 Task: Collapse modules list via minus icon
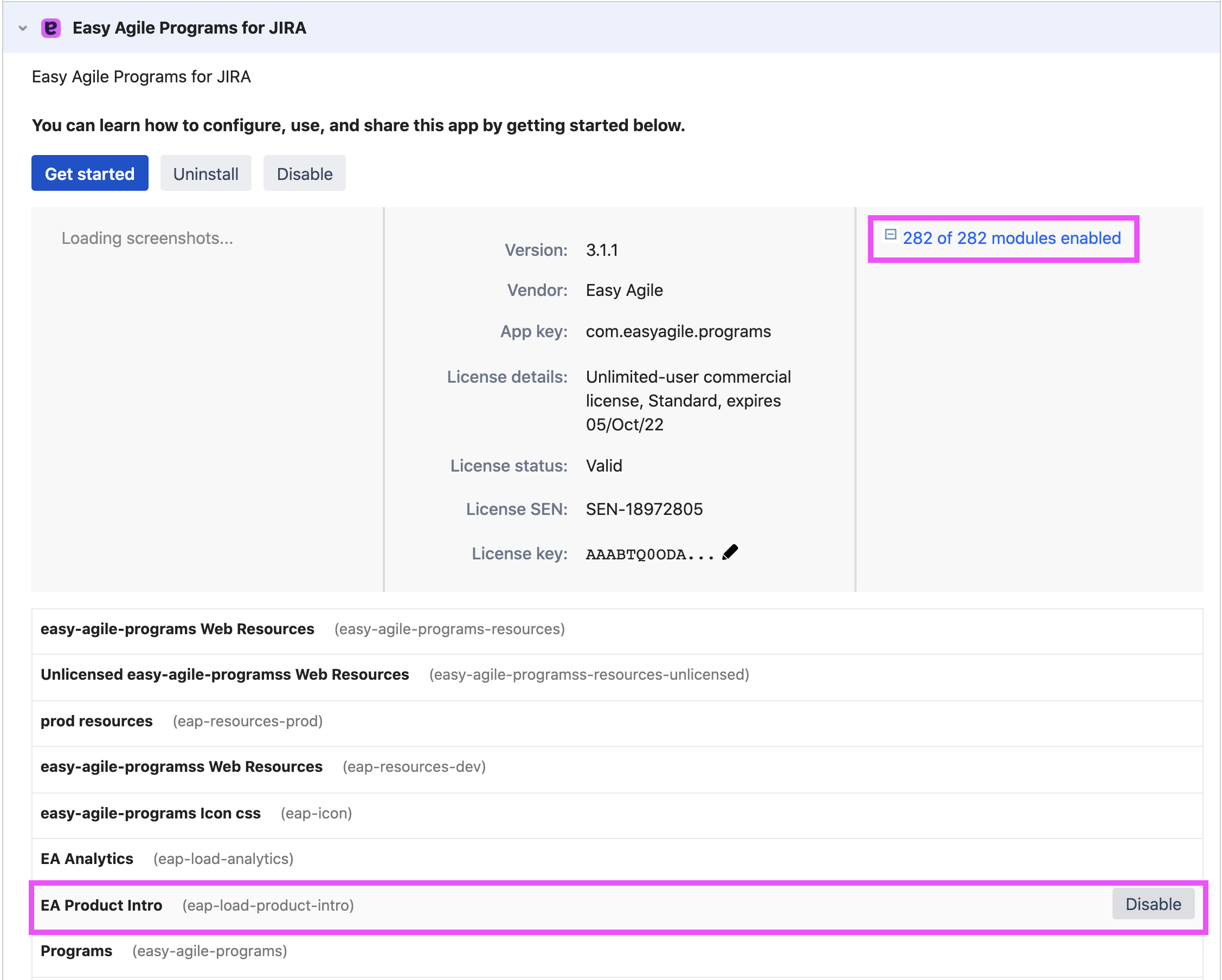pos(890,235)
